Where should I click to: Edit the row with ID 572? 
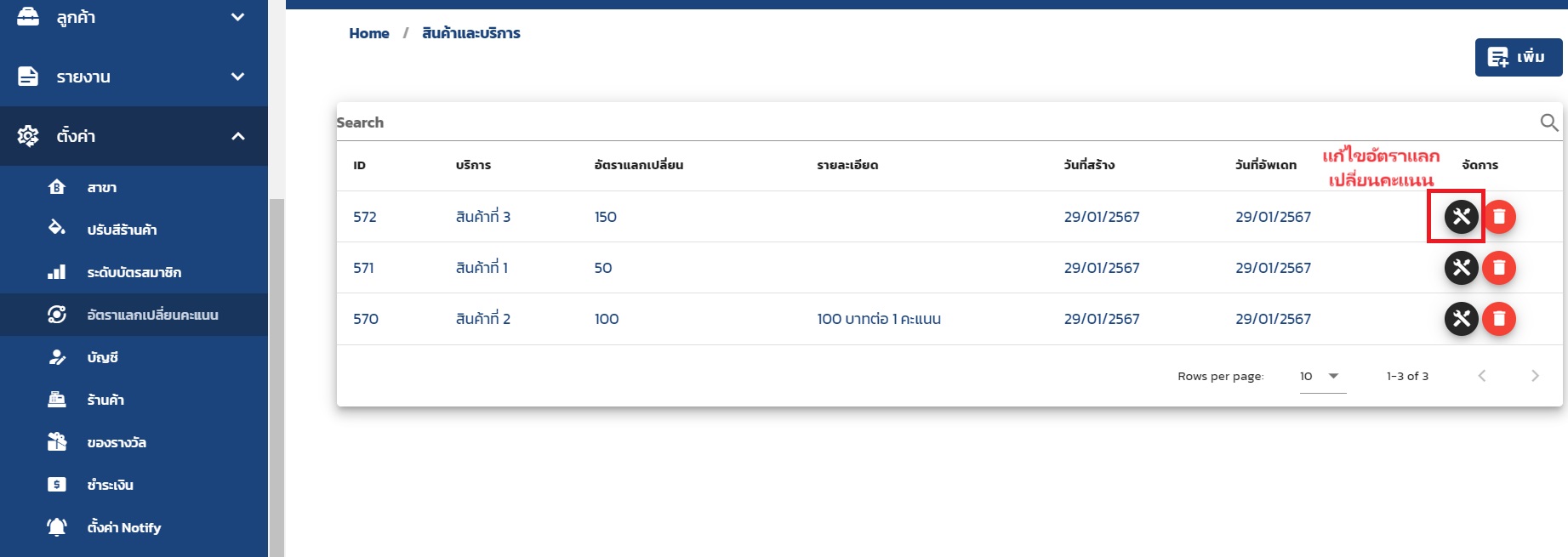click(x=1461, y=217)
